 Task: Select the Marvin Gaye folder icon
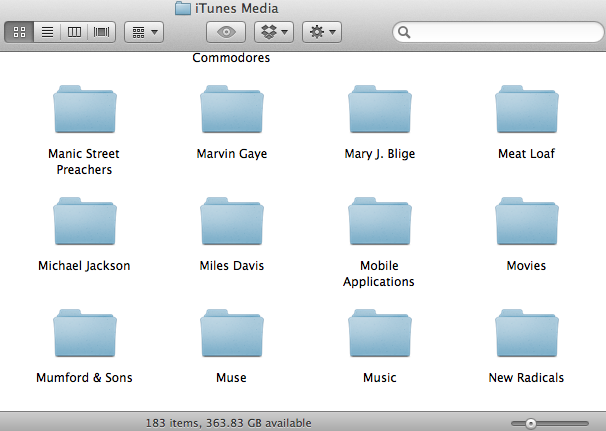(x=232, y=109)
